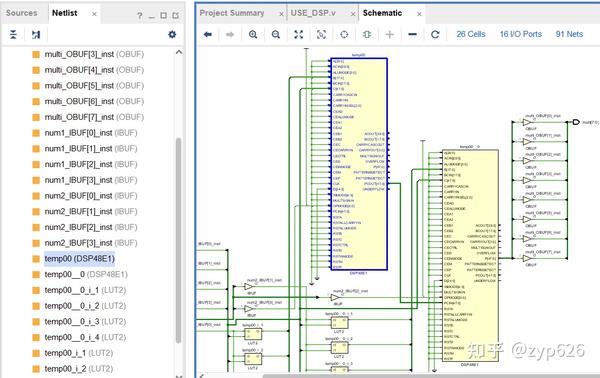Fit the schematic to the window
The width and height of the screenshot is (600, 378).
[298, 34]
